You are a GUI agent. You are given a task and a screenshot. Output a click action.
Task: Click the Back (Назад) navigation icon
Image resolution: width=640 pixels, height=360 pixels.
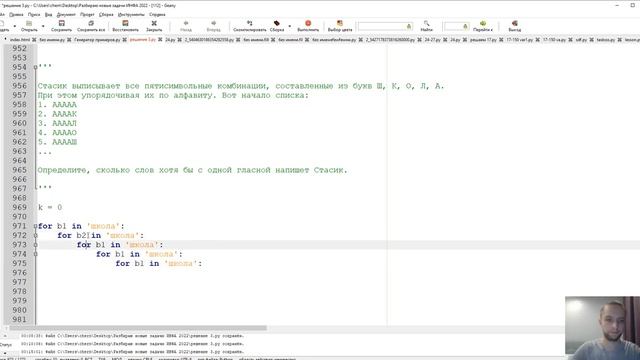point(186,24)
